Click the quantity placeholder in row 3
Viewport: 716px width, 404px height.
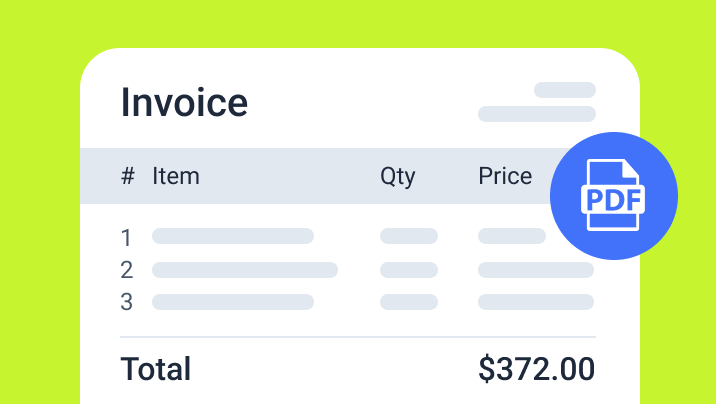[409, 302]
